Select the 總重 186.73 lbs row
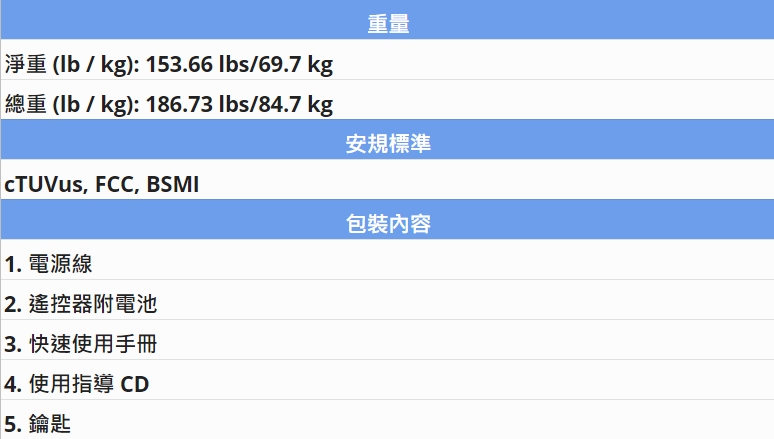Screen dimensions: 774x439 [387, 100]
